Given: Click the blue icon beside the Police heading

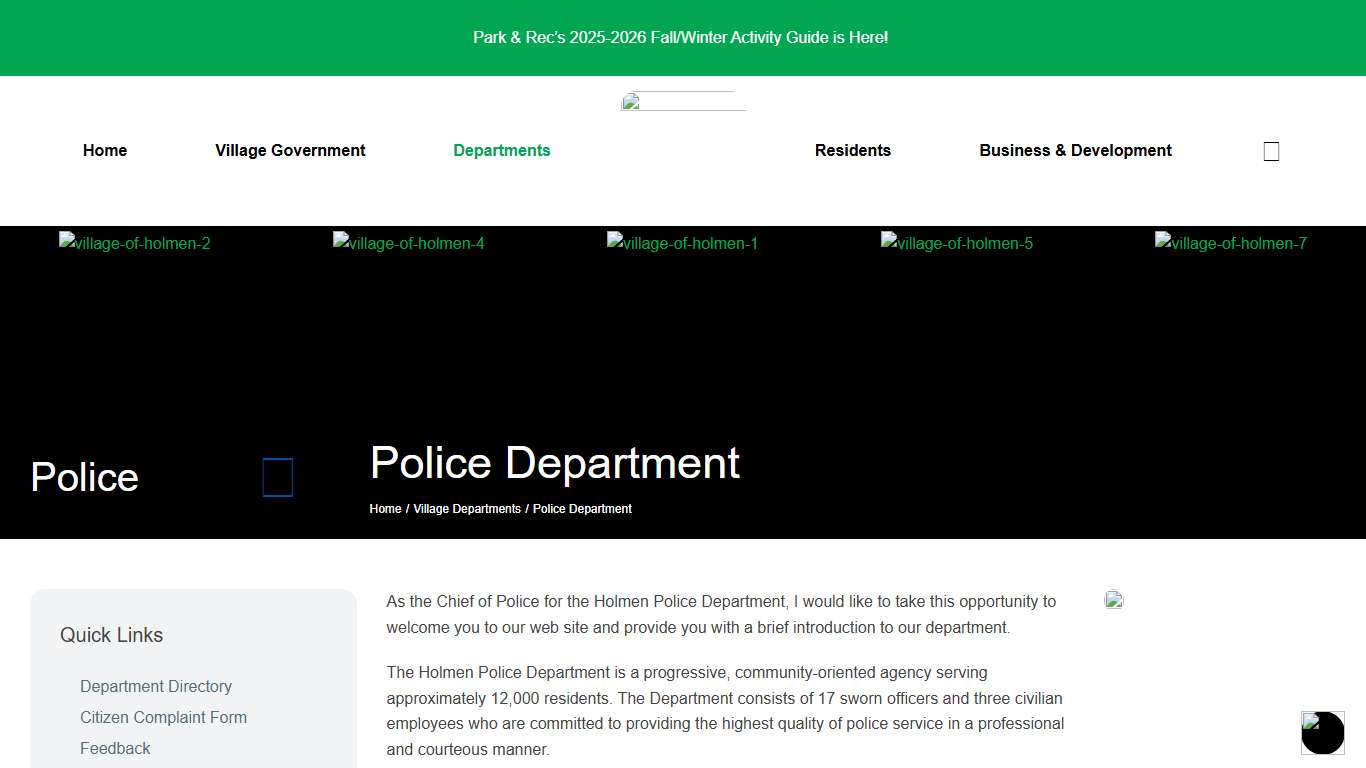Looking at the screenshot, I should pos(277,477).
